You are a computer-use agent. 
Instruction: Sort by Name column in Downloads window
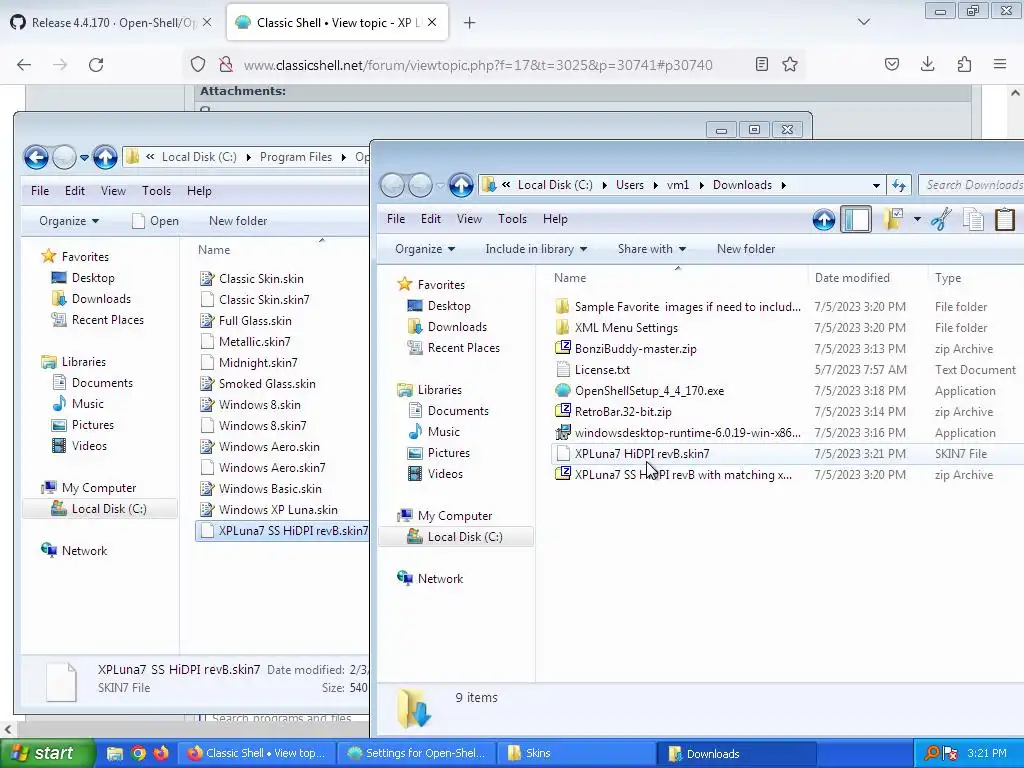click(569, 278)
